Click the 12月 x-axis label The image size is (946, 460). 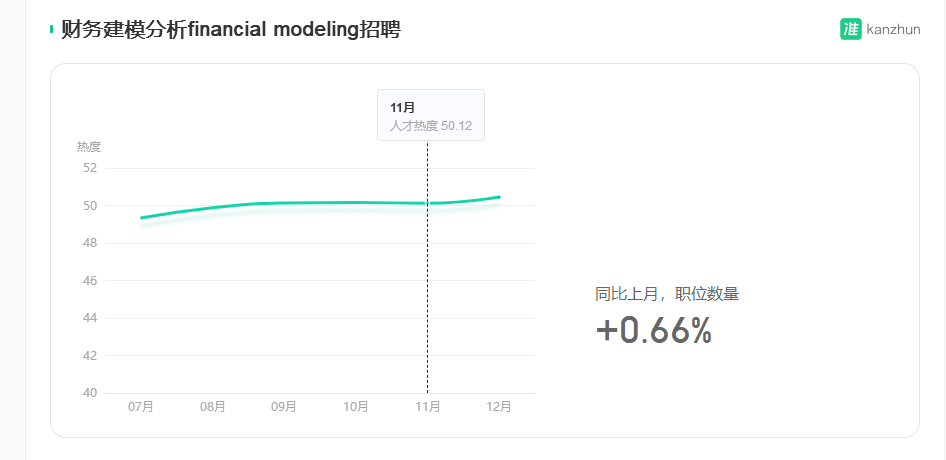pos(499,407)
